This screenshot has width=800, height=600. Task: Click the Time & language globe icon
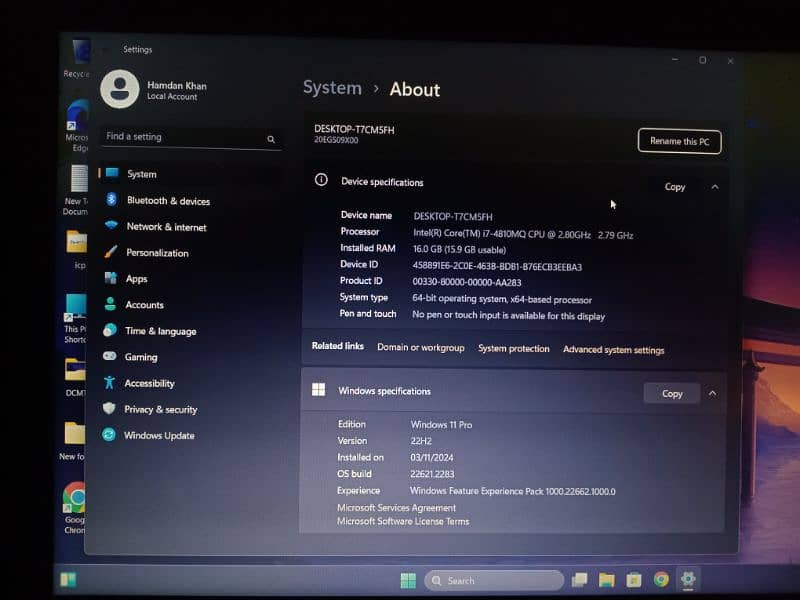pyautogui.click(x=110, y=330)
